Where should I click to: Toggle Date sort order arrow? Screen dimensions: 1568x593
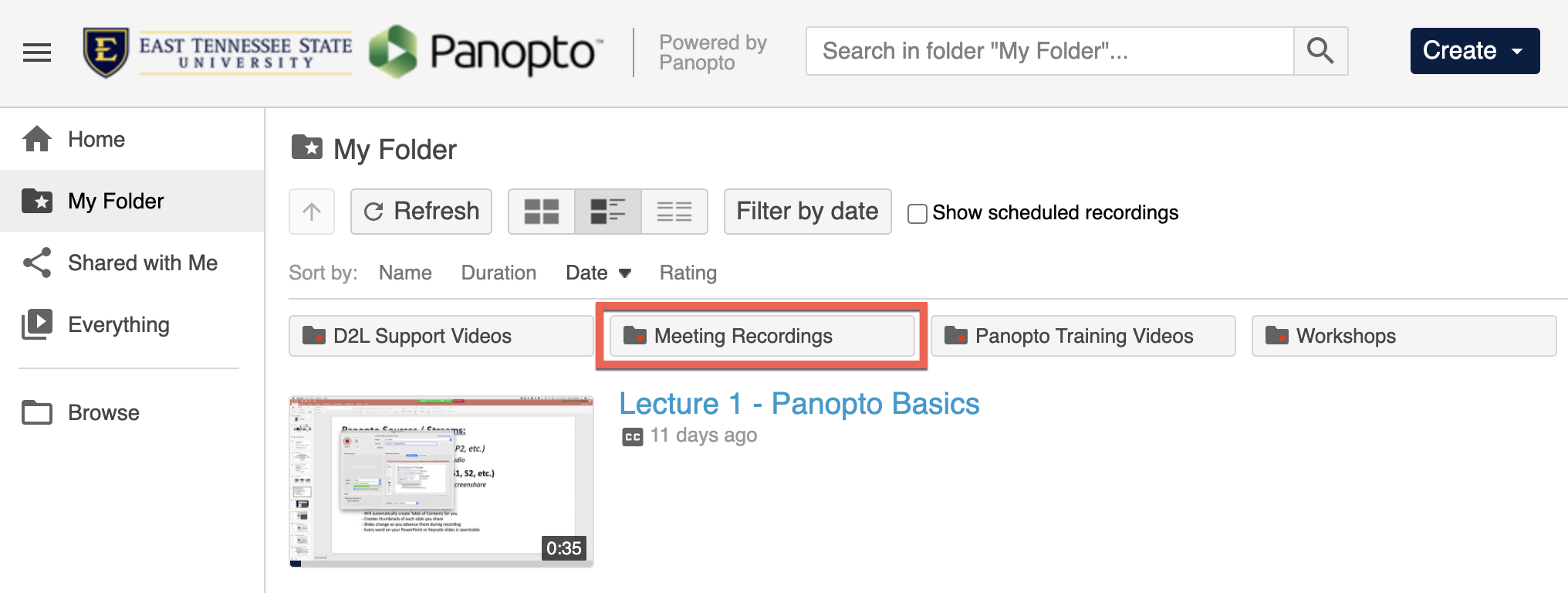click(x=625, y=273)
